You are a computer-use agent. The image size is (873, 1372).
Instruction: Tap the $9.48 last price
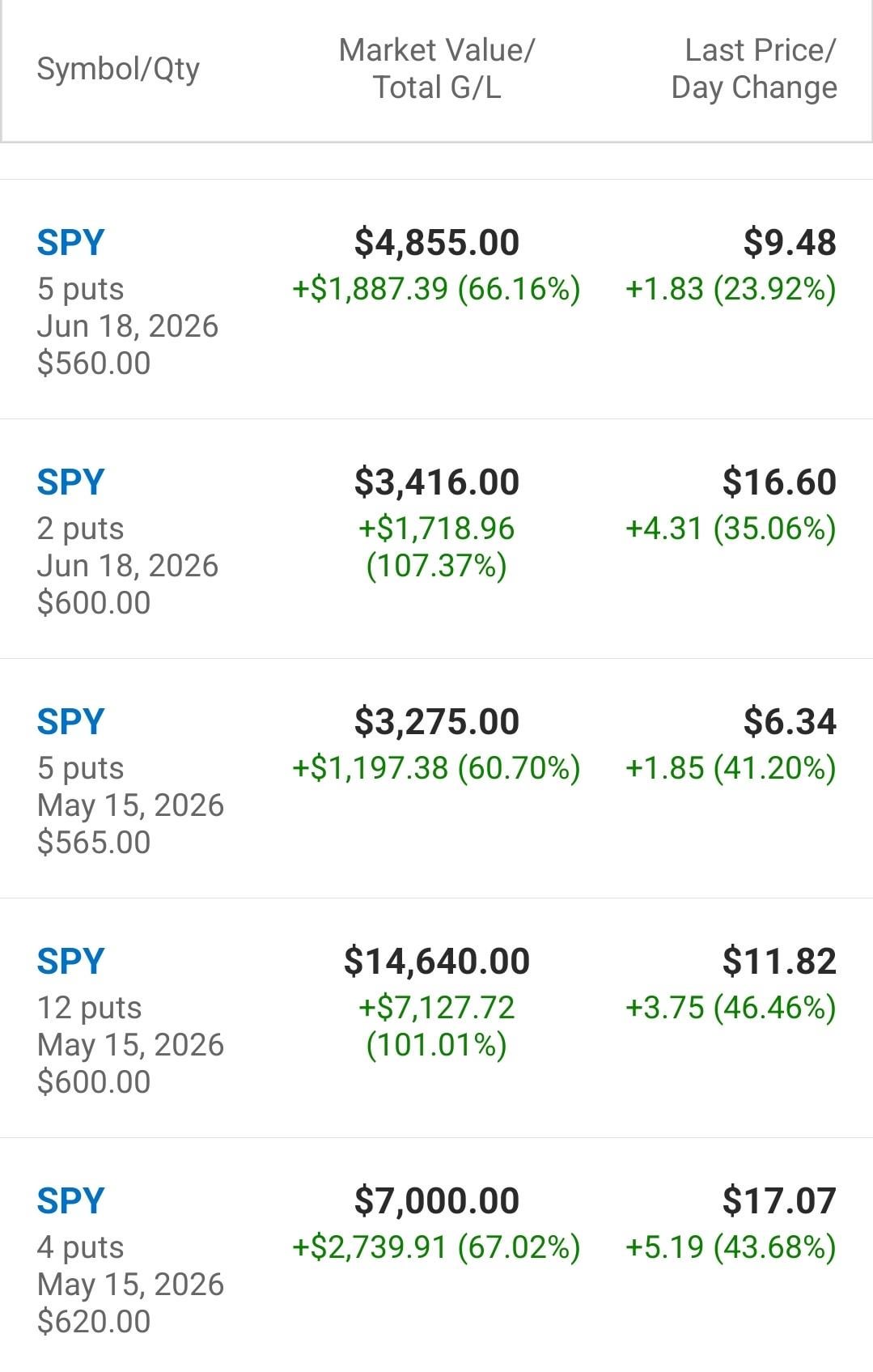[790, 243]
